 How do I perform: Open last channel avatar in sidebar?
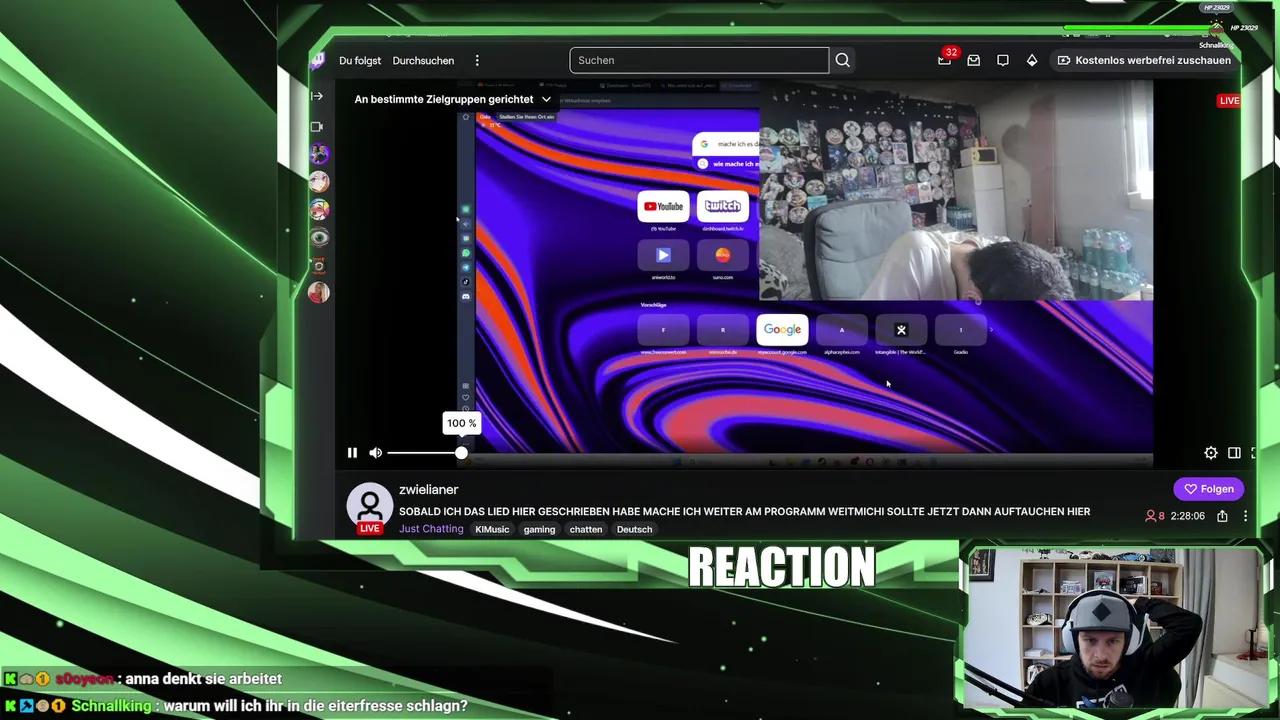(x=319, y=292)
